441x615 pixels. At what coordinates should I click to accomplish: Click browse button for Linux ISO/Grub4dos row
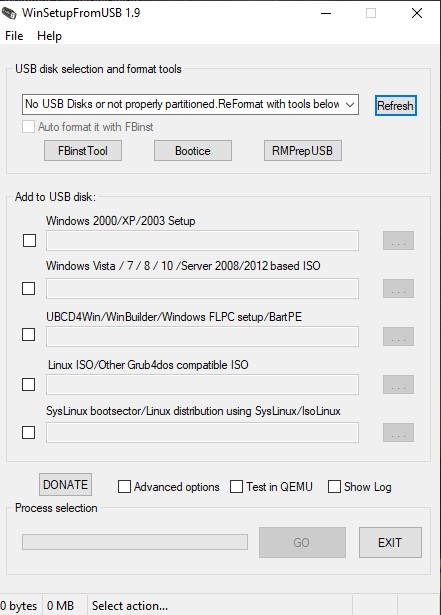[x=398, y=384]
